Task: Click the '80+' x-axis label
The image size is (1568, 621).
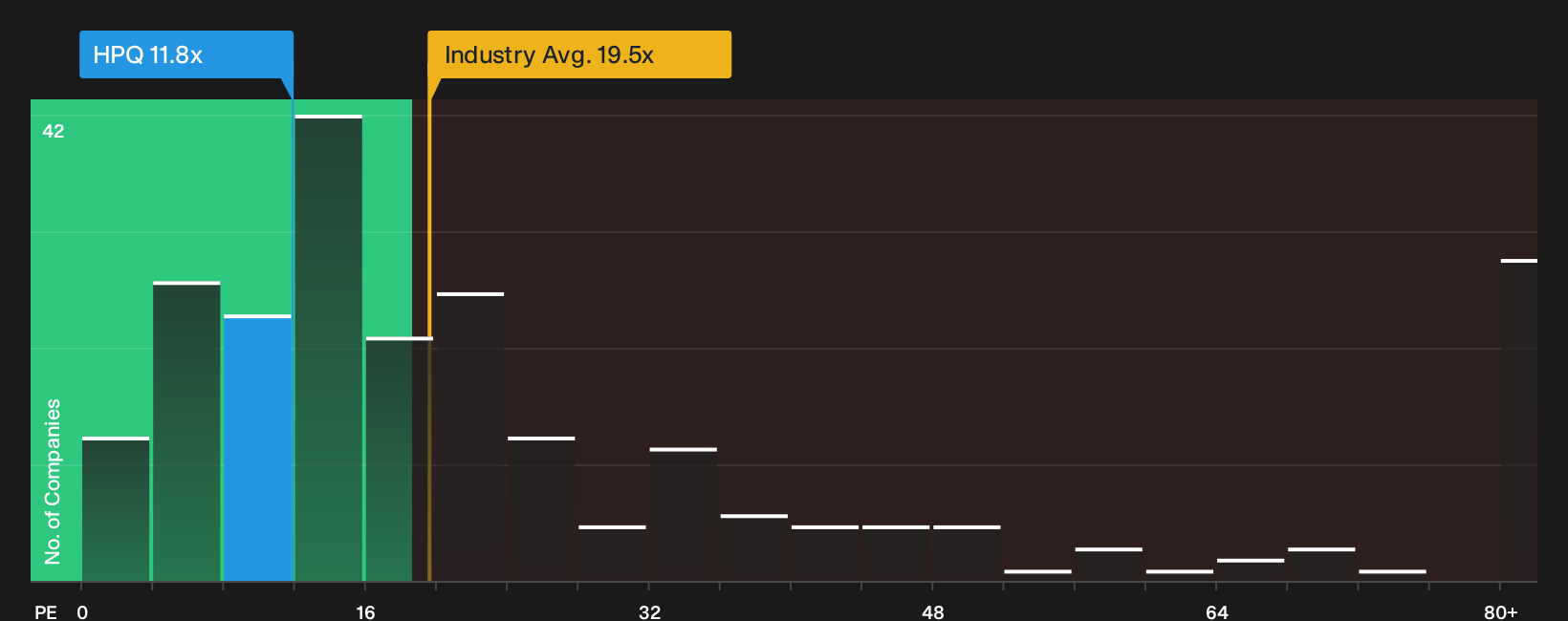Action: 1500,611
